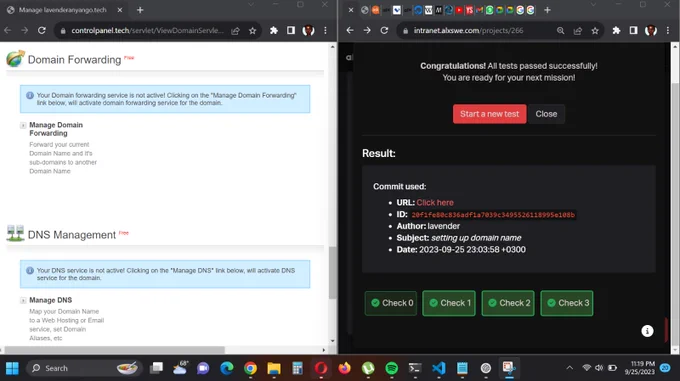Screen dimensions: 680x381
Task: Click Extensions puzzle icon in left Chrome window
Action: [x=274, y=30]
